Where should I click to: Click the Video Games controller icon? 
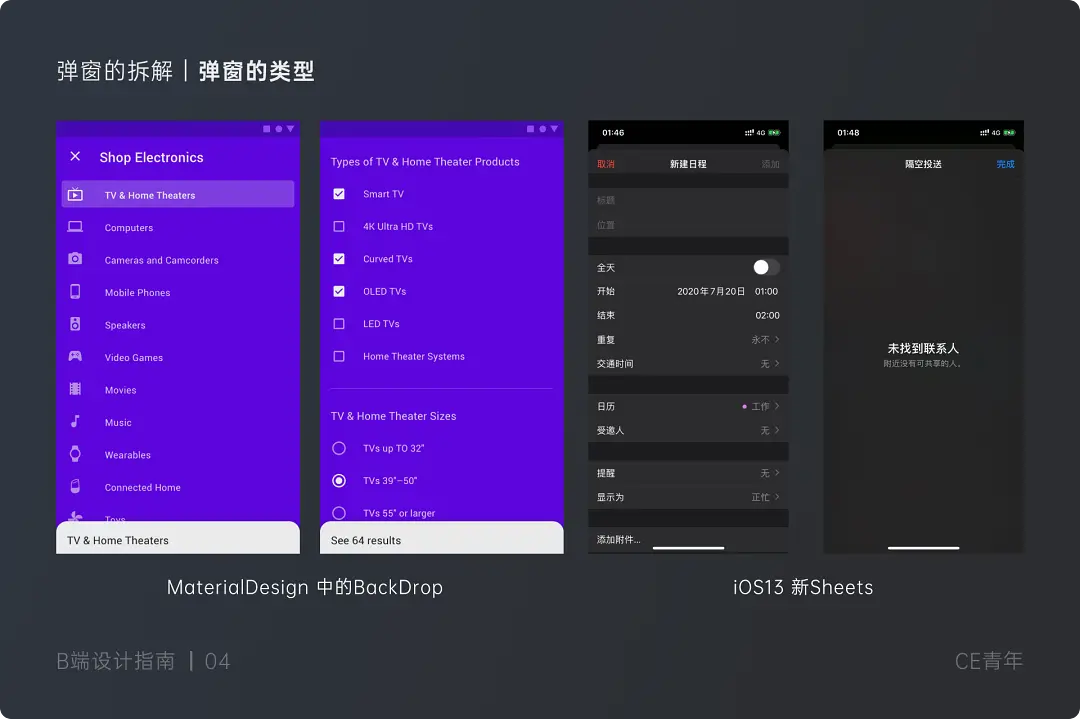74,357
